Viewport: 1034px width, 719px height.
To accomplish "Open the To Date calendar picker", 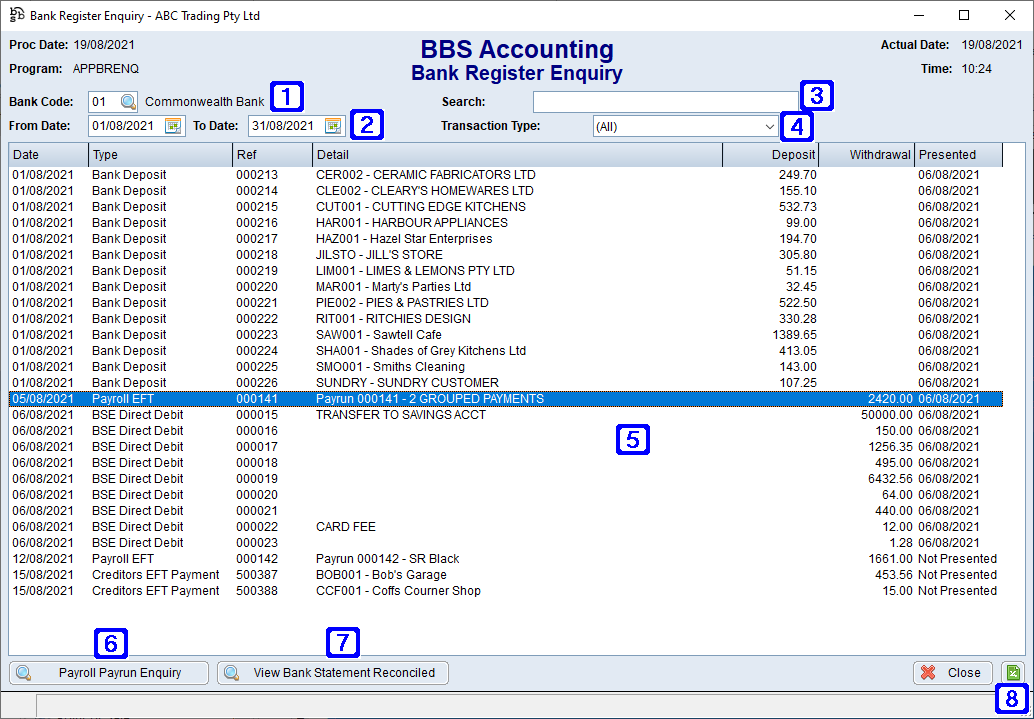I will [332, 124].
